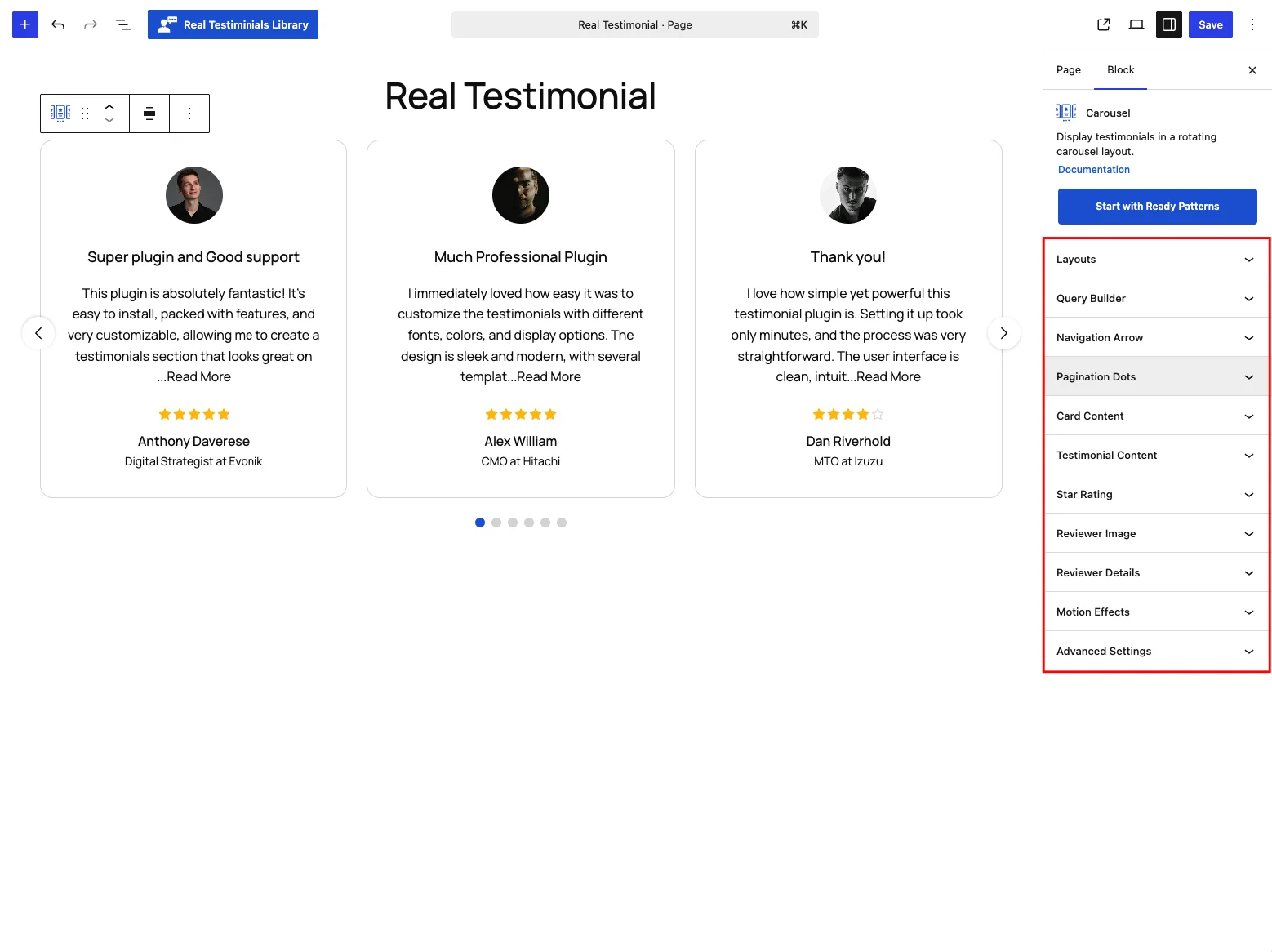The width and height of the screenshot is (1272, 952).
Task: Open the Documentation link
Action: point(1094,170)
